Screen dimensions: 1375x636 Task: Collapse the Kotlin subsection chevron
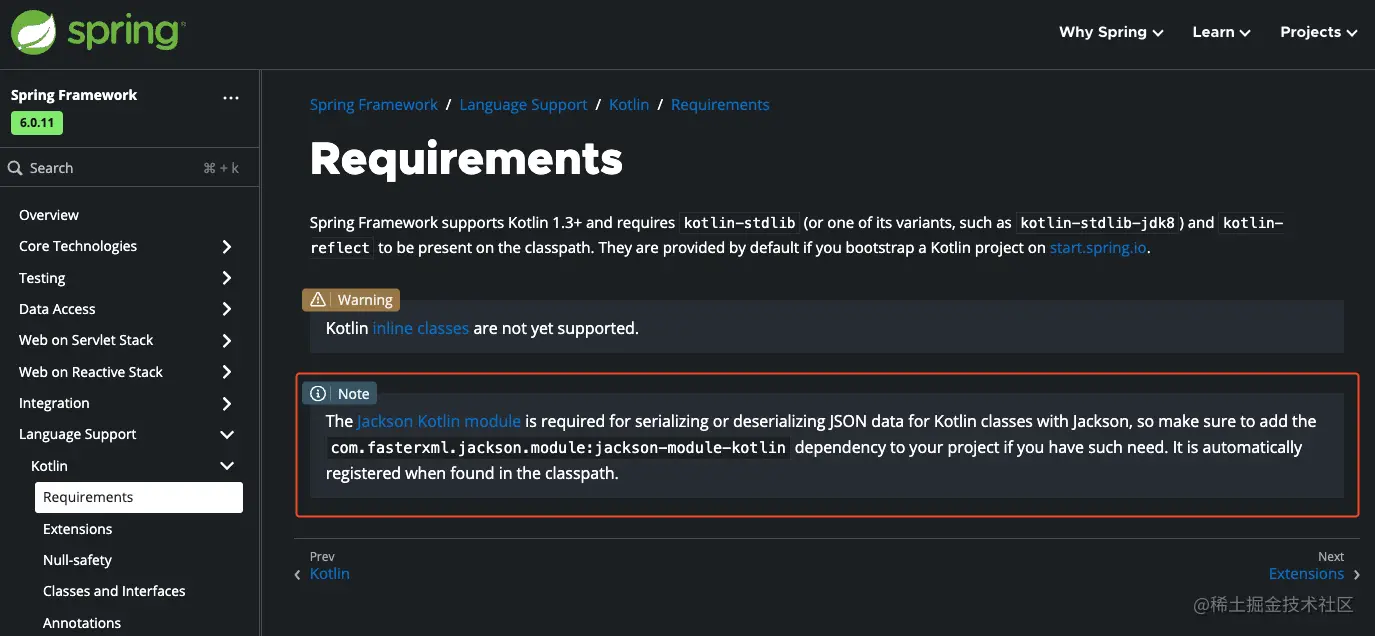227,466
